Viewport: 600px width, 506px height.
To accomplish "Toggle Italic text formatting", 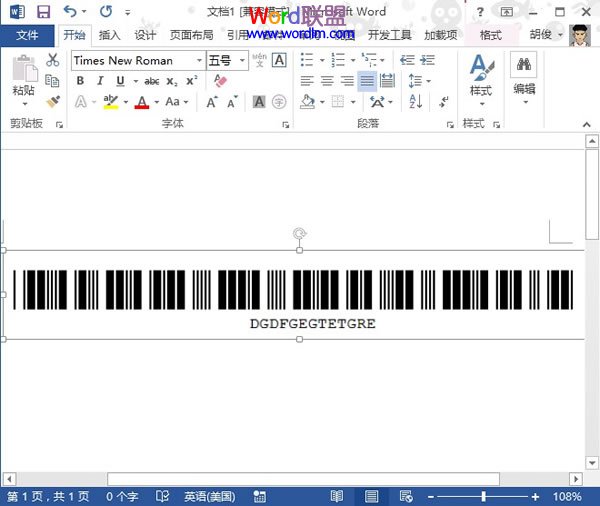I will (100, 81).
